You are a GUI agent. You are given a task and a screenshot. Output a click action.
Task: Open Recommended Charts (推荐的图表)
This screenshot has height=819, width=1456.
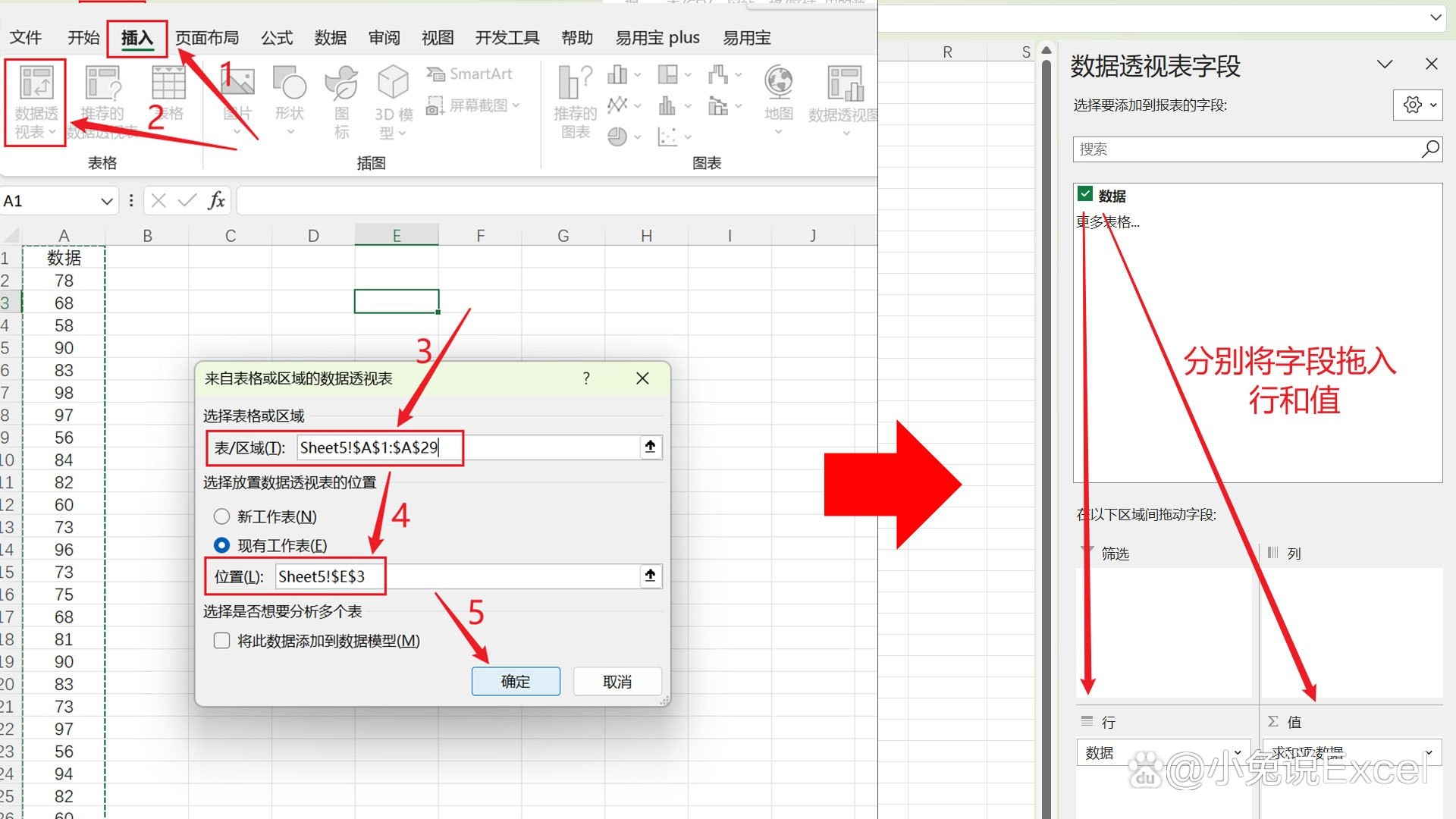coord(576,101)
